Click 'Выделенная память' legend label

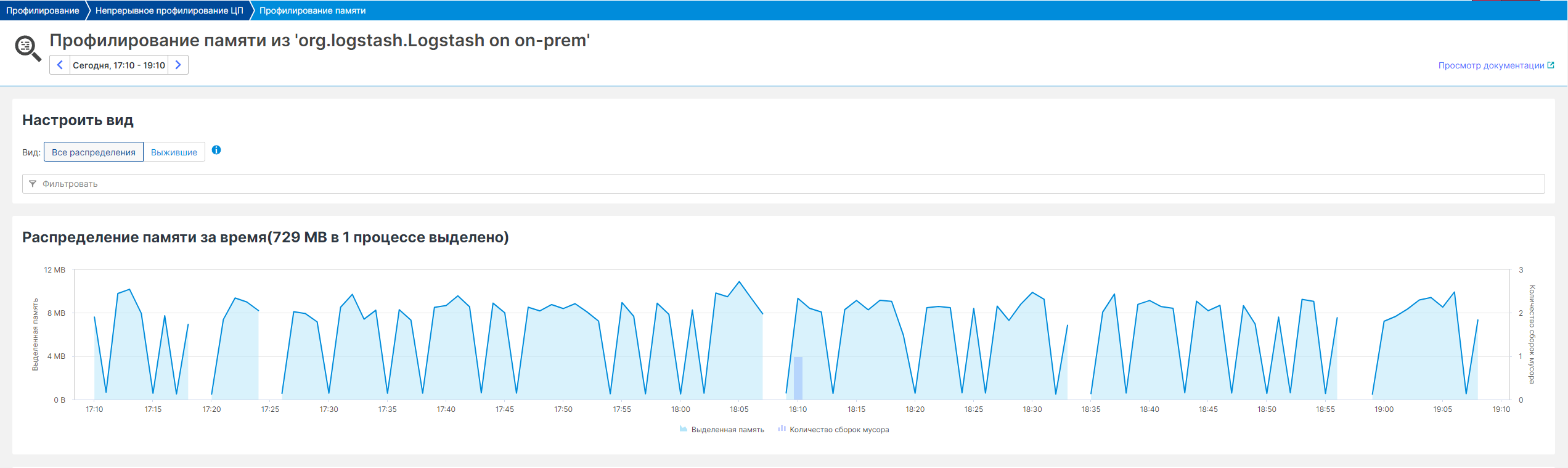click(727, 430)
